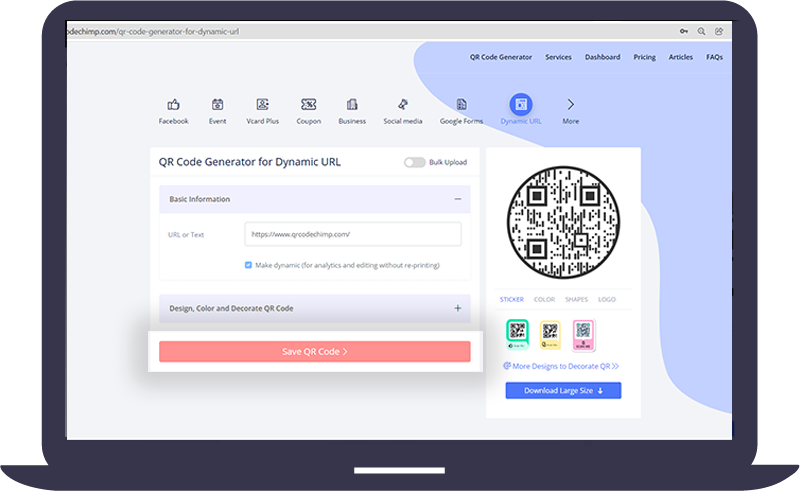Select the Google Forms QR type
This screenshot has width=800, height=491.
click(461, 105)
